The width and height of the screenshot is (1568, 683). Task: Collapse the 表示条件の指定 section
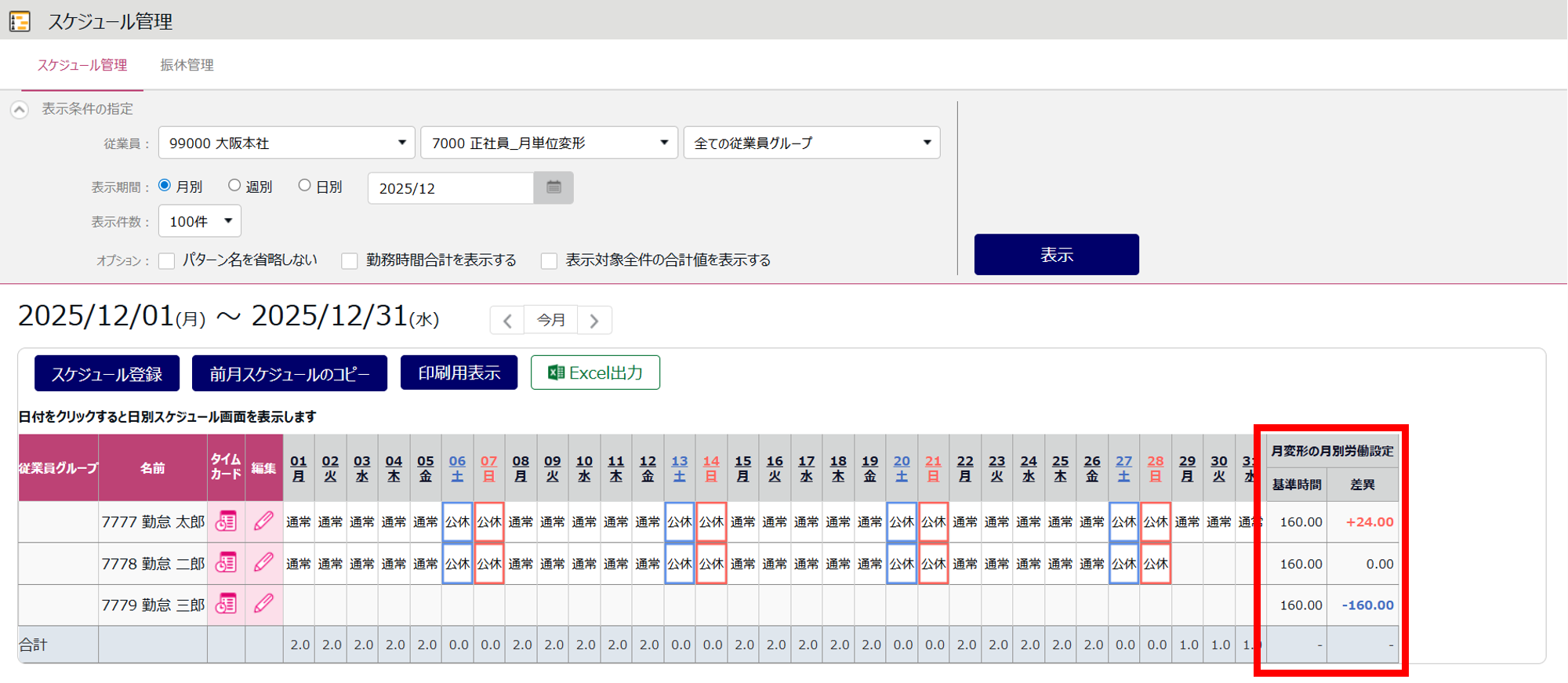click(x=20, y=110)
